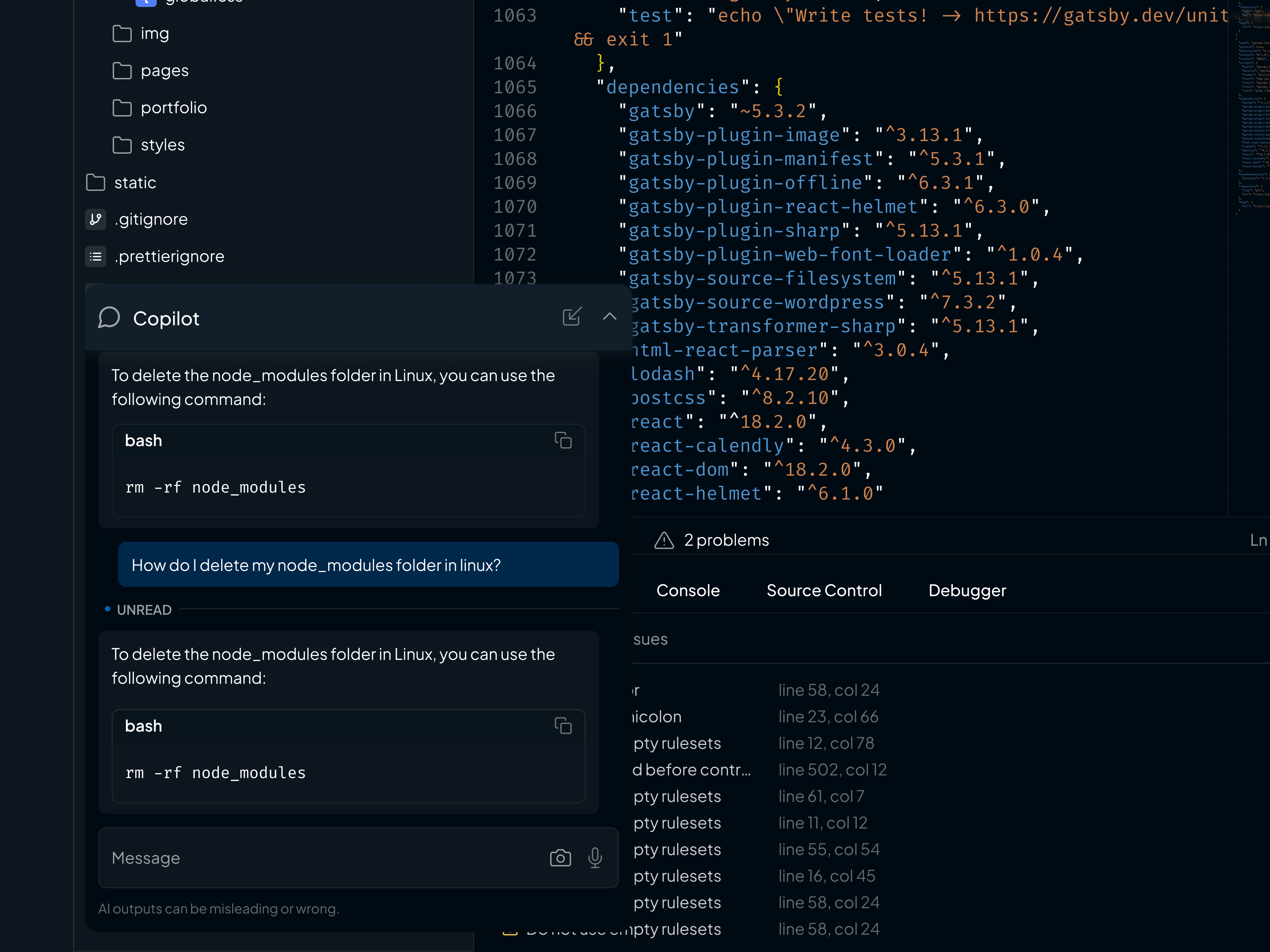Viewport: 1270px width, 952px height.
Task: Copy the second bash code block
Action: point(564,725)
